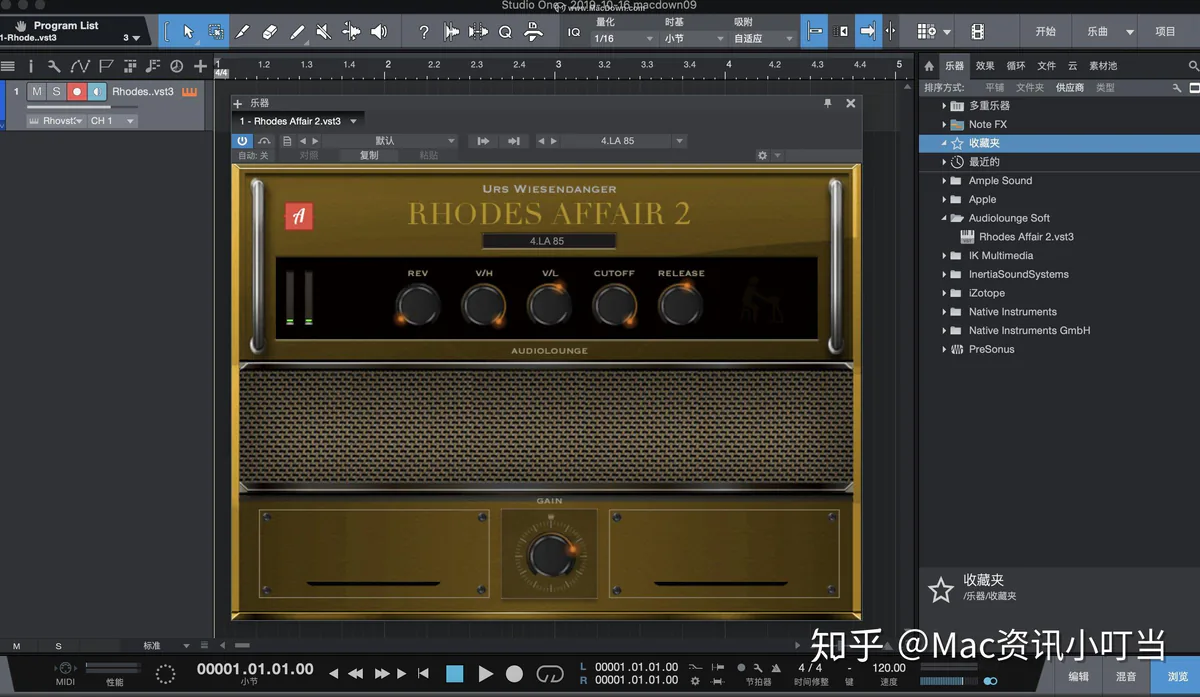Click the 复制 copy button in plugin header
This screenshot has width=1200, height=697.
click(369, 156)
